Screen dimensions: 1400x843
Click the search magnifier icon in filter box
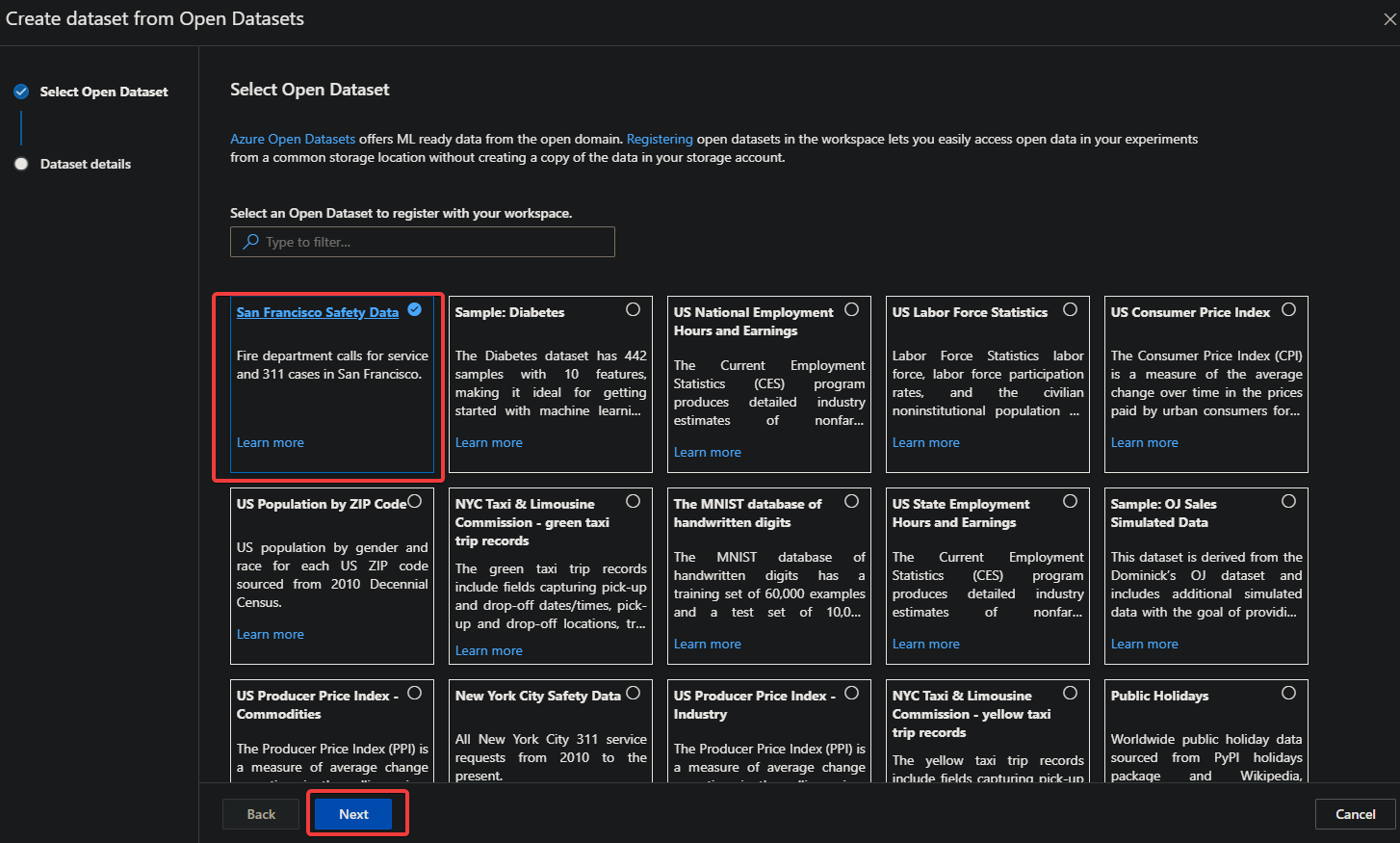tap(250, 242)
